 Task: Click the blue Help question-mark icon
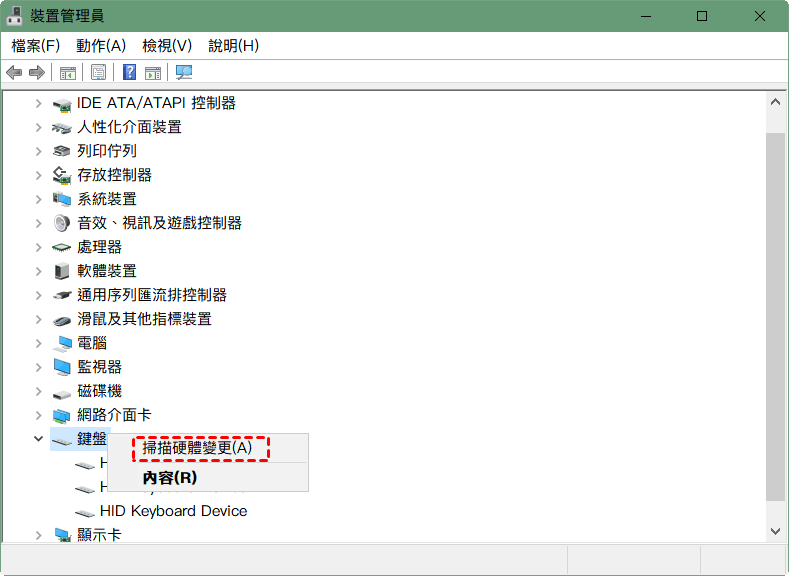tap(129, 72)
